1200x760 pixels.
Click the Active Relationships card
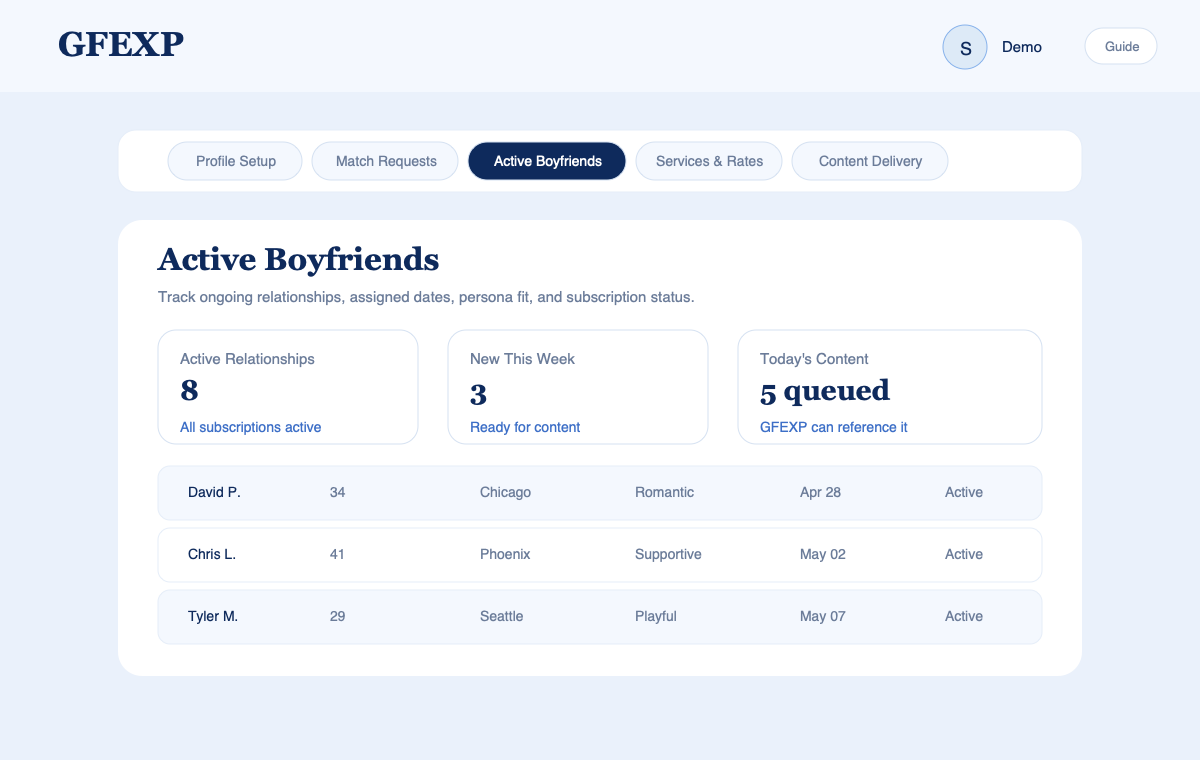click(288, 387)
